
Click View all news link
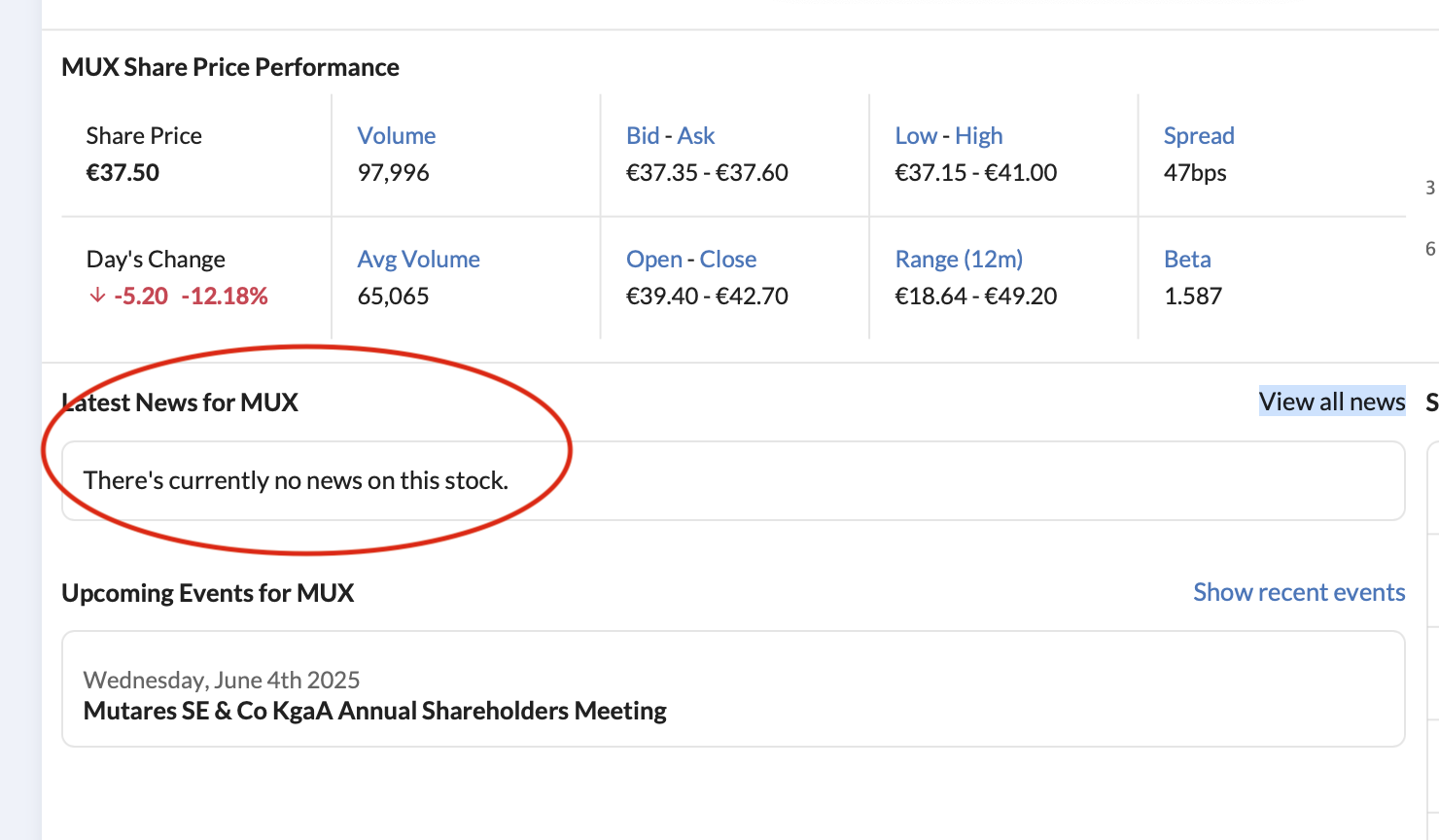[x=1332, y=402]
